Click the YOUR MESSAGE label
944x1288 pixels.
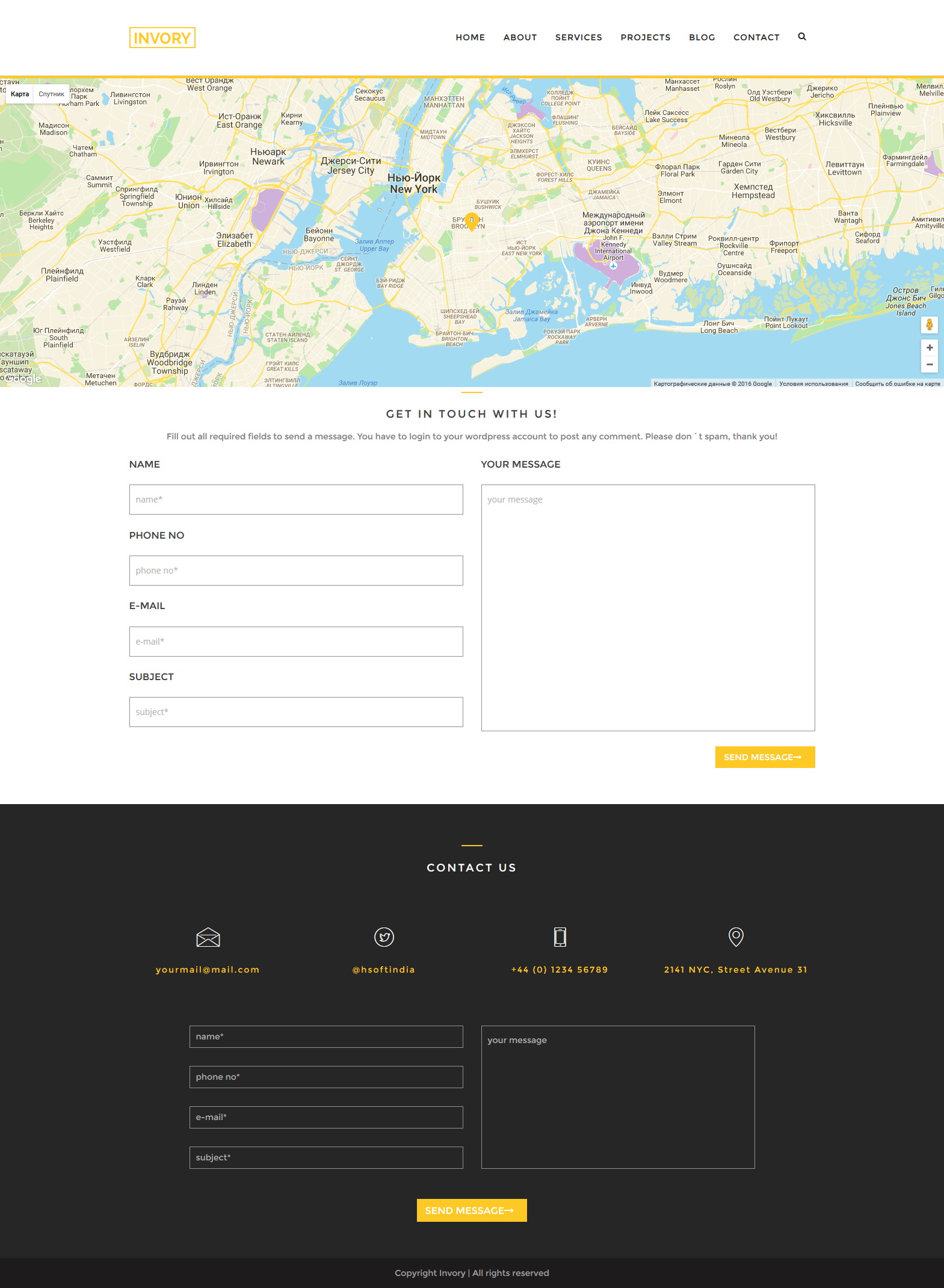520,464
